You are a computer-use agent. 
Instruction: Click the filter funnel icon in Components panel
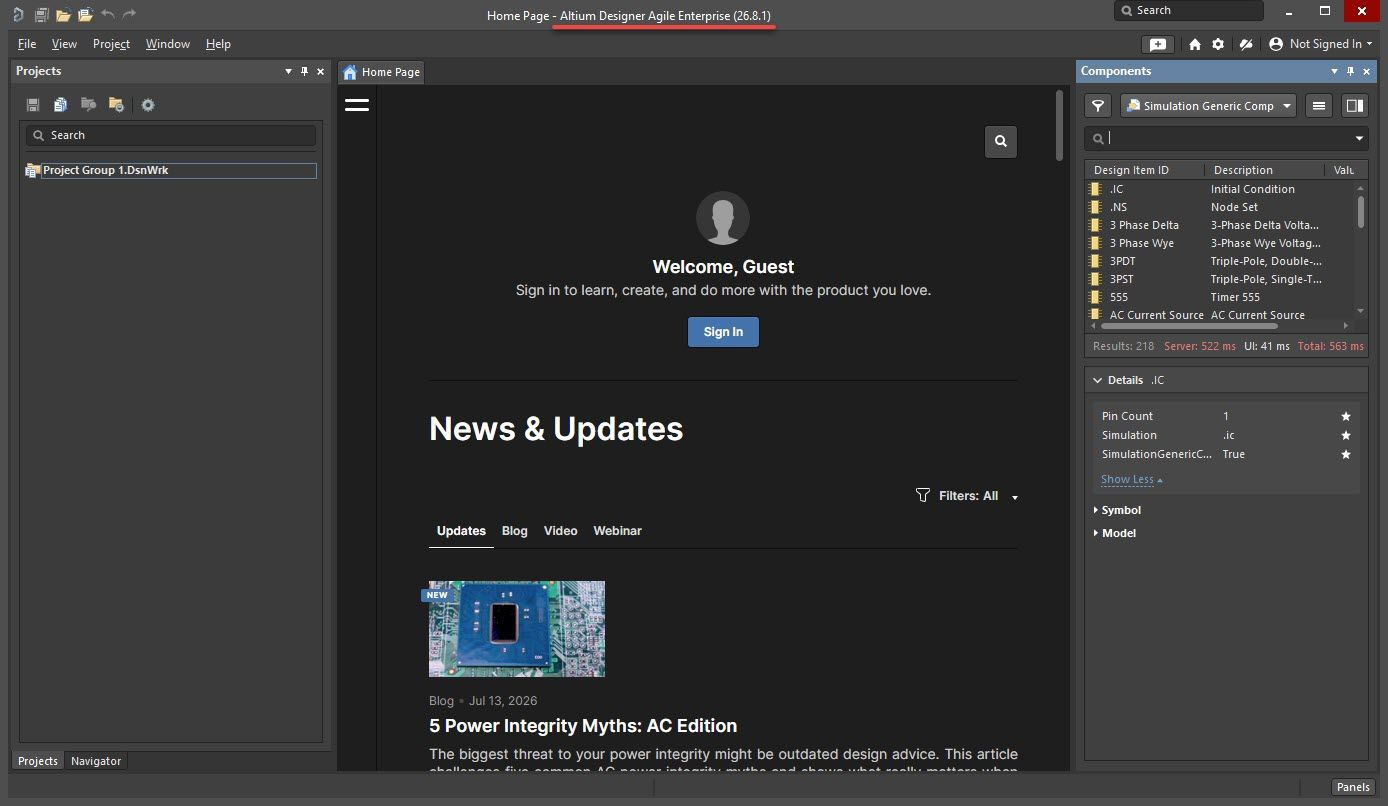pyautogui.click(x=1098, y=106)
